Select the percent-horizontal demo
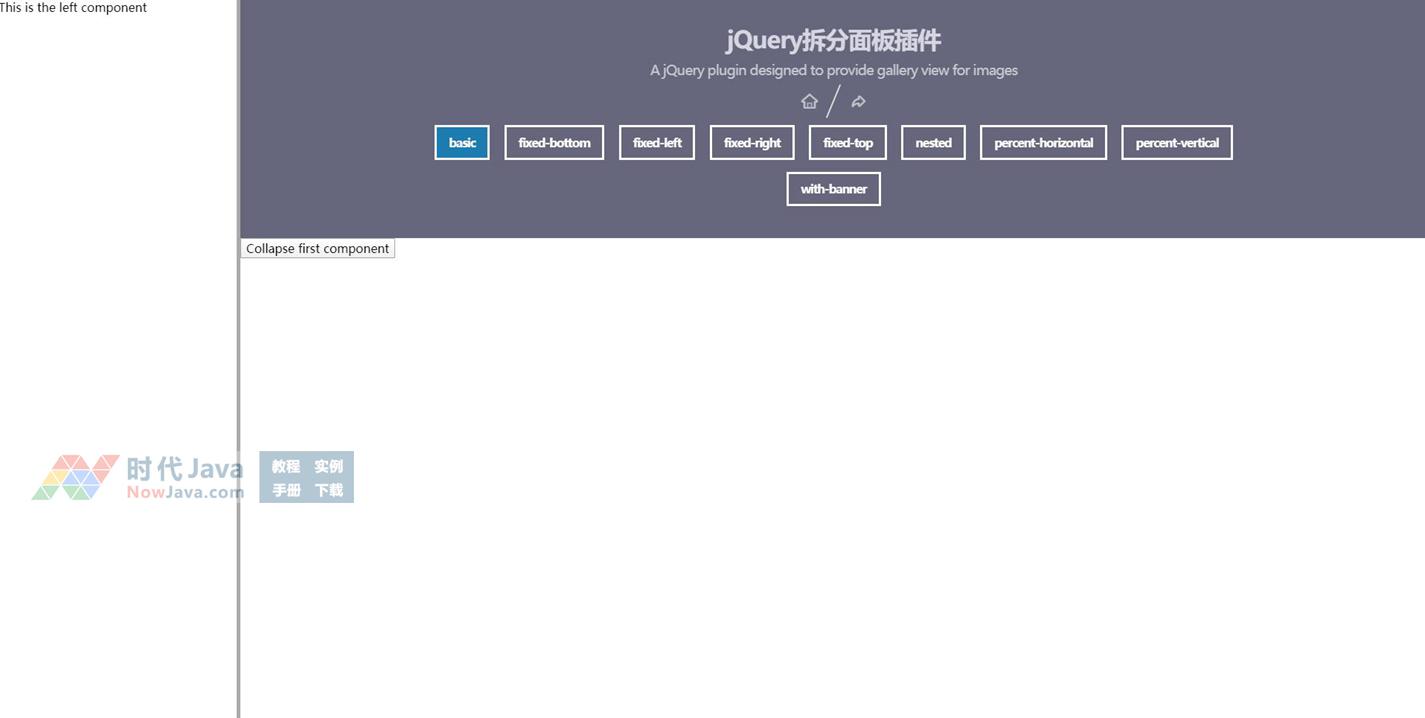1425x718 pixels. point(1043,143)
